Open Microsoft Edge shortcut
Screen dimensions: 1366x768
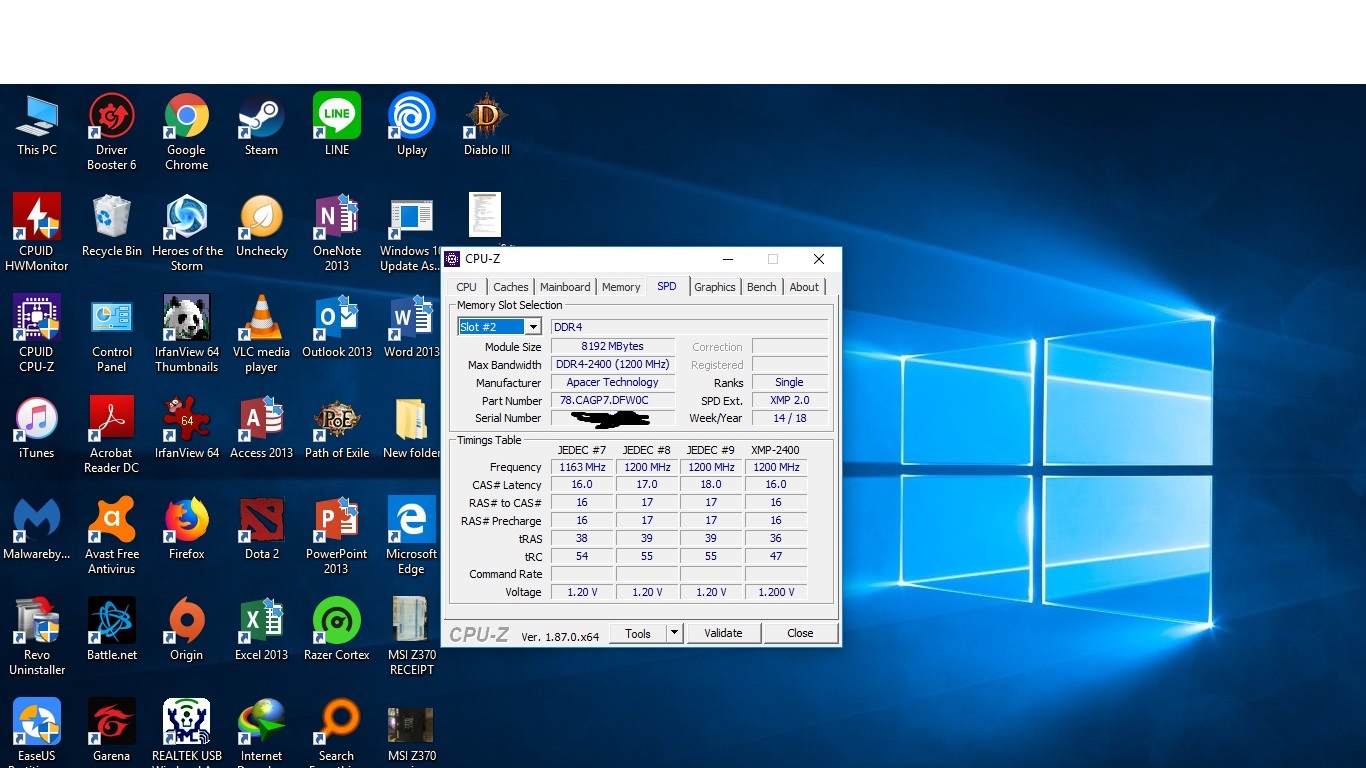click(412, 536)
